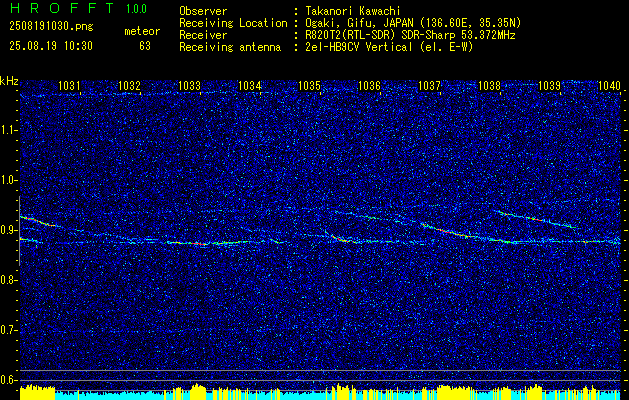Screen dimensions: 629x400
Task: Click the 0.6 kHz axis label
Action: (x=8, y=380)
